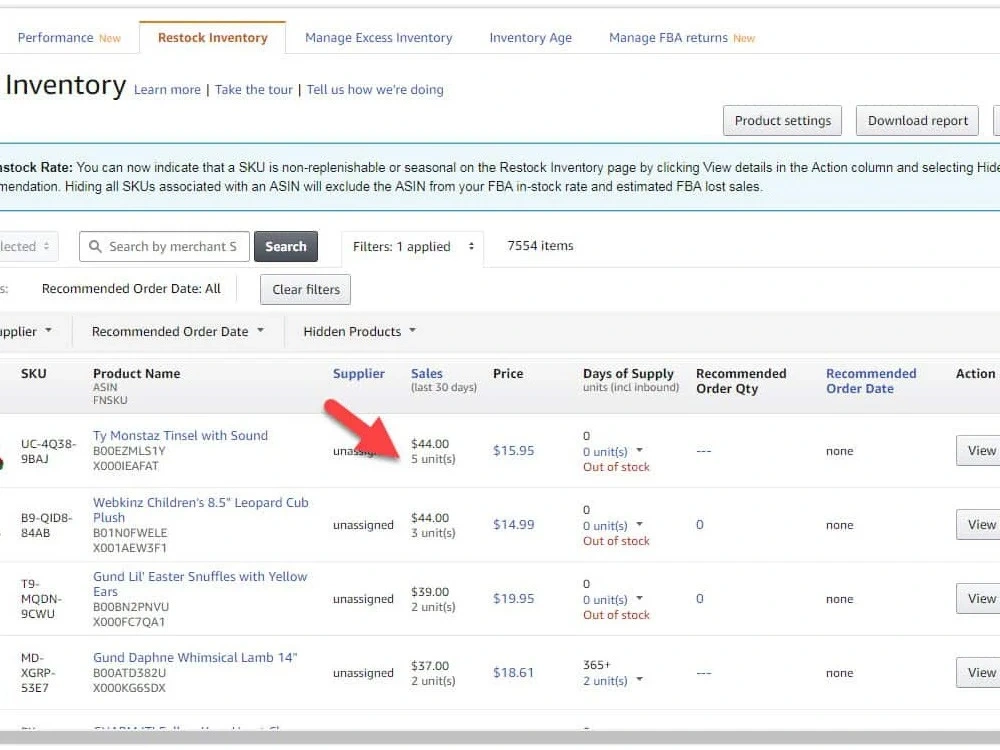The height and width of the screenshot is (750, 1000).
Task: Click the $15.95 price link
Action: click(x=513, y=451)
